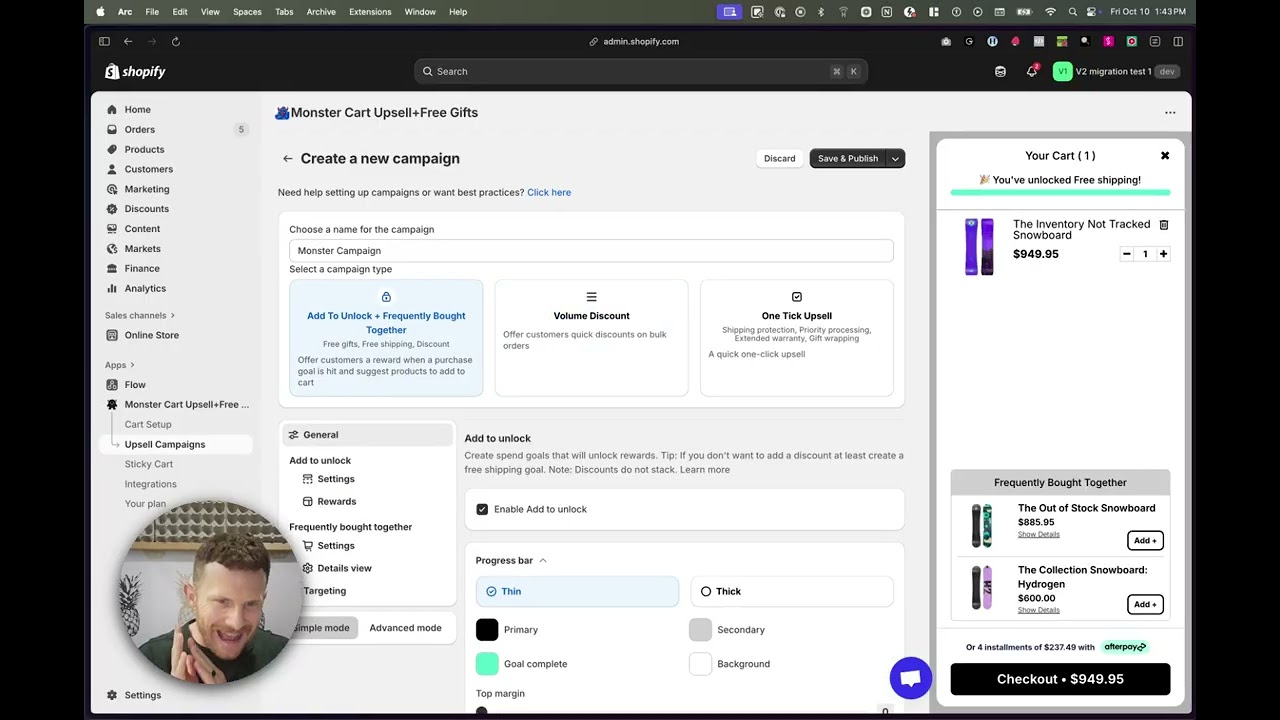The height and width of the screenshot is (720, 1280).
Task: Choose the One Tick Upsell campaign type
Action: tap(797, 338)
